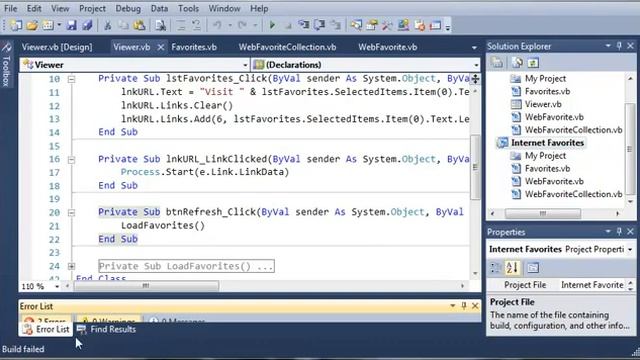The image size is (640, 360).
Task: Open Toolbox from the toolbar wrench icon
Action: (387, 25)
